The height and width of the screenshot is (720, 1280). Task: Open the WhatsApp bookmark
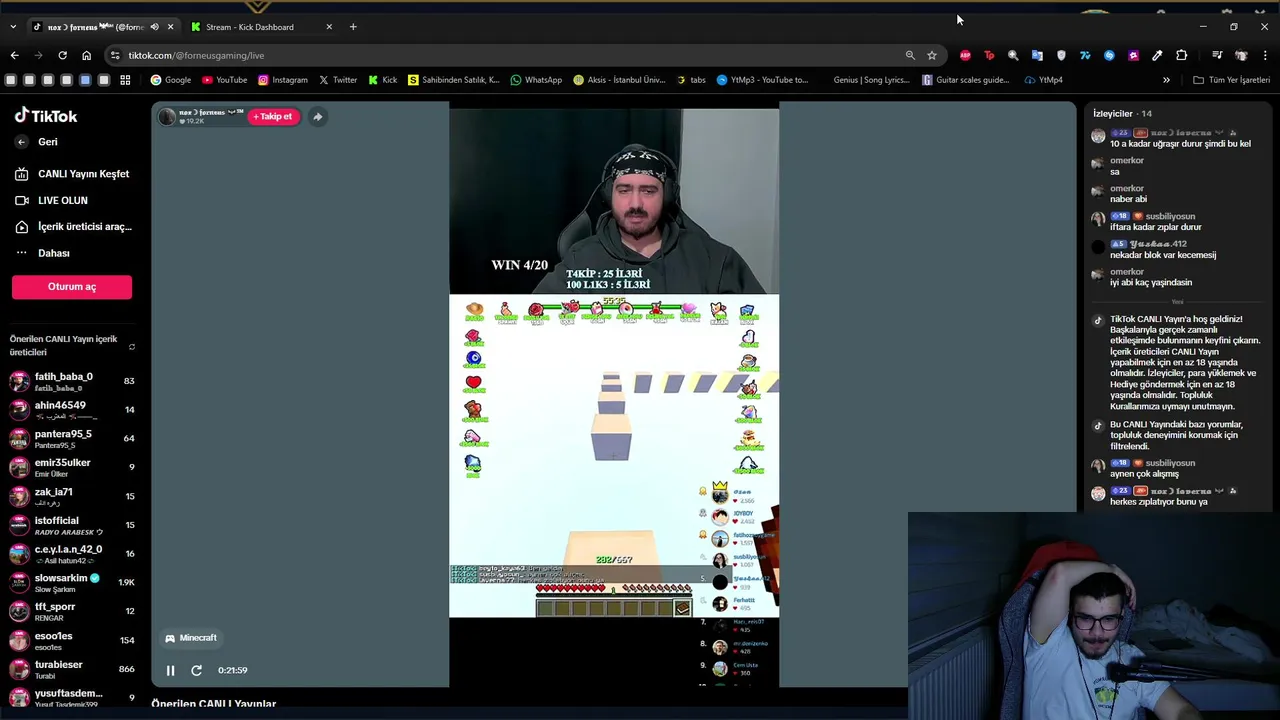pos(536,80)
